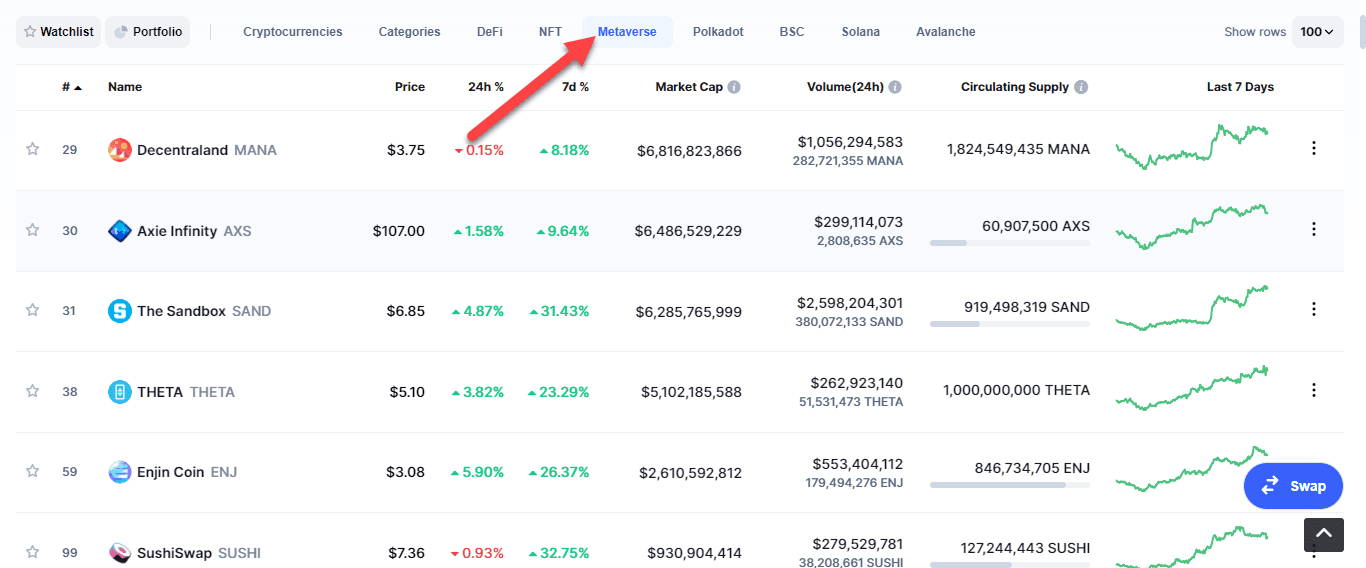Click the blue Swap button
The height and width of the screenshot is (568, 1366).
(1293, 486)
